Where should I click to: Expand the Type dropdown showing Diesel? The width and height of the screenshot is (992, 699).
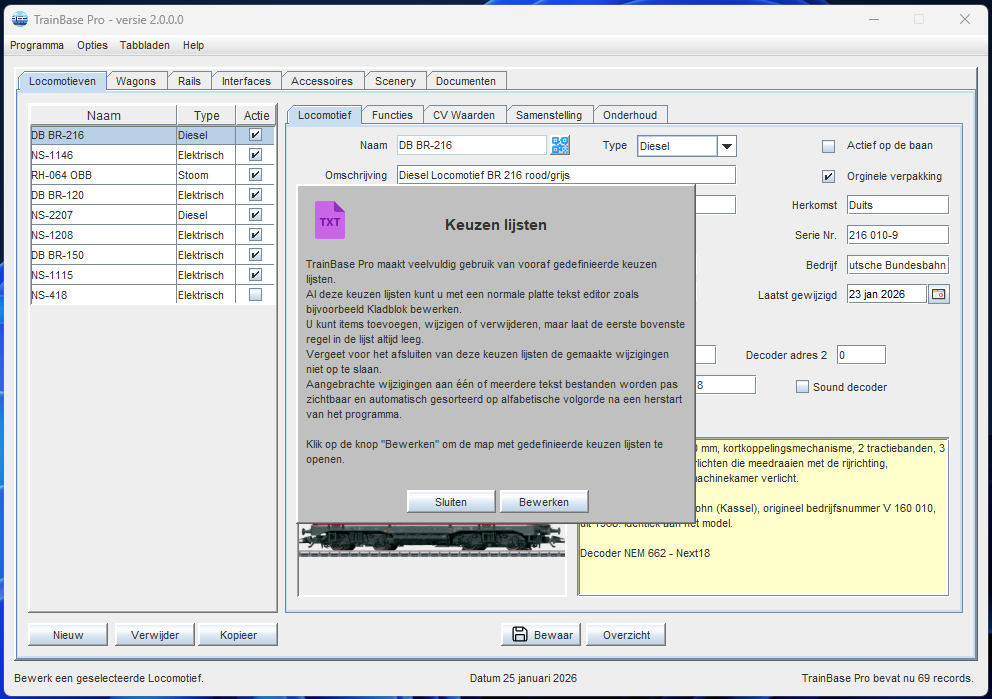pos(726,146)
